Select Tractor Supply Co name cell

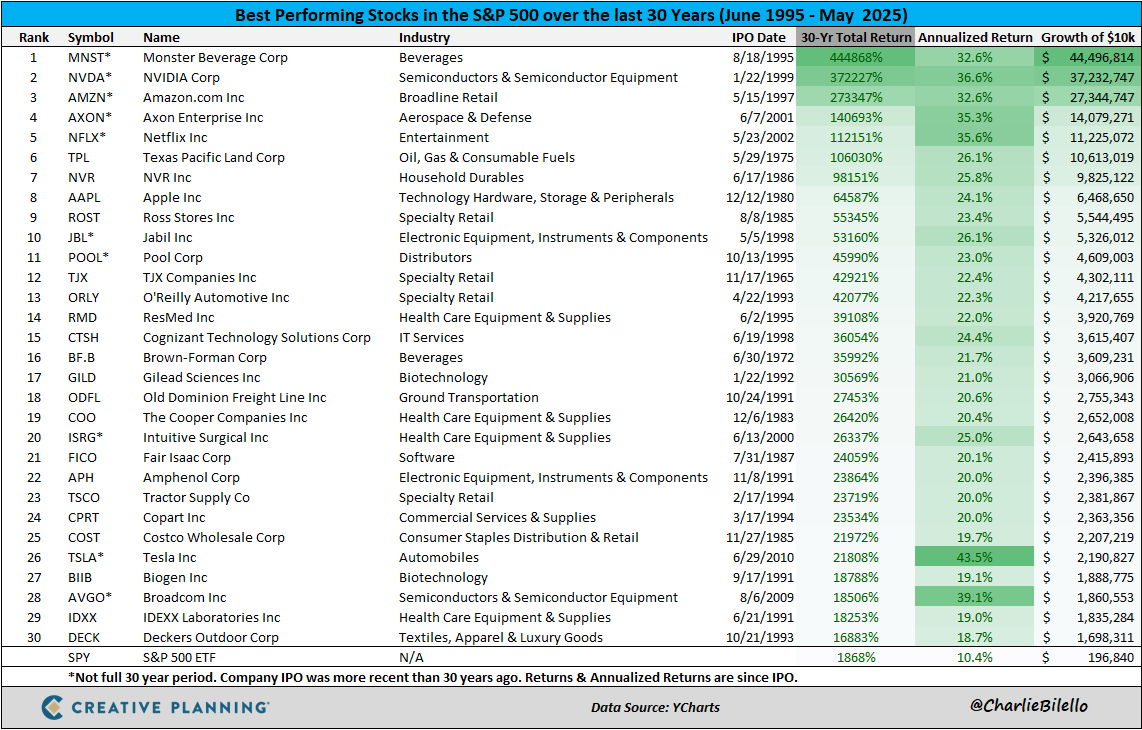196,498
